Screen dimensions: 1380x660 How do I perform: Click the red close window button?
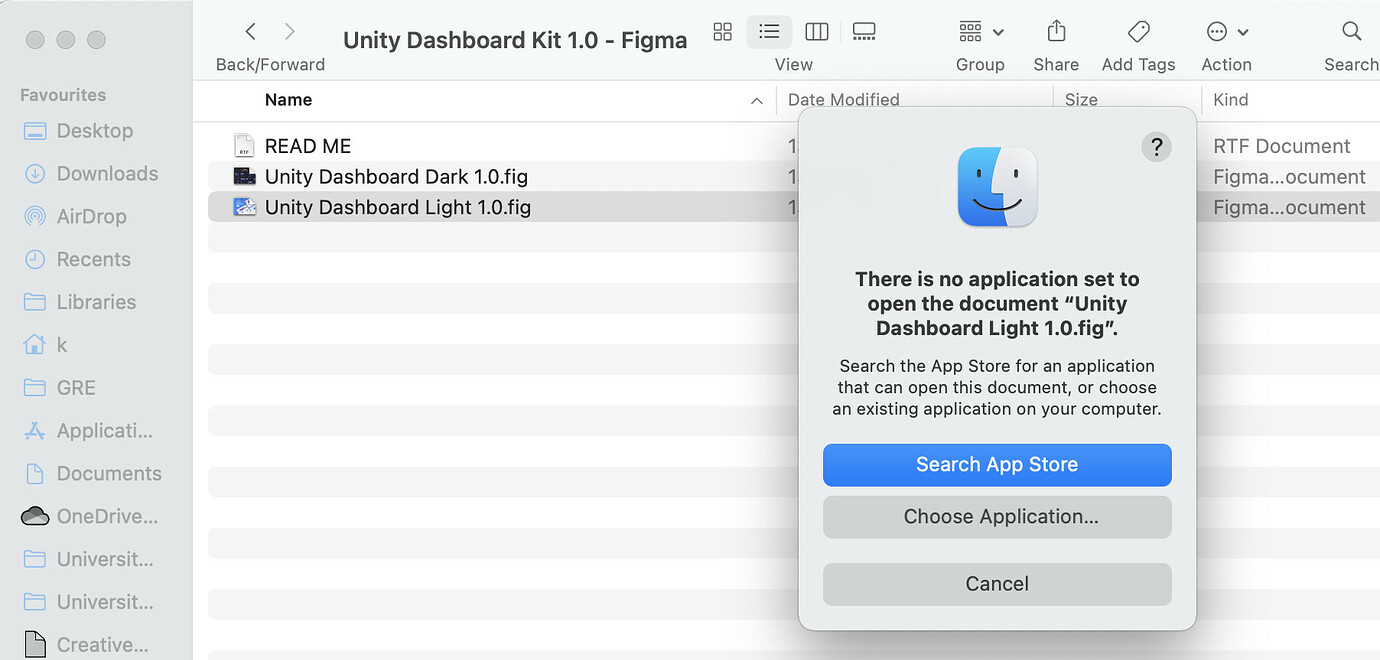[x=35, y=40]
